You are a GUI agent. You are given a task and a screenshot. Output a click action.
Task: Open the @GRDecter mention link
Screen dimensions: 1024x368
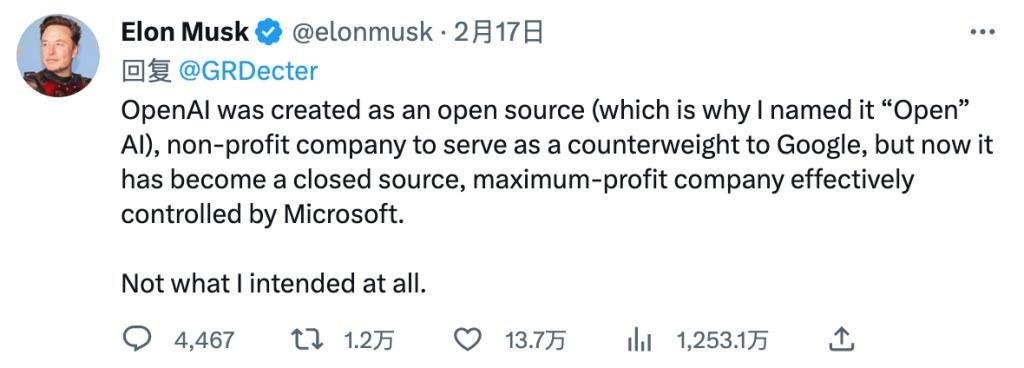pyautogui.click(x=248, y=70)
